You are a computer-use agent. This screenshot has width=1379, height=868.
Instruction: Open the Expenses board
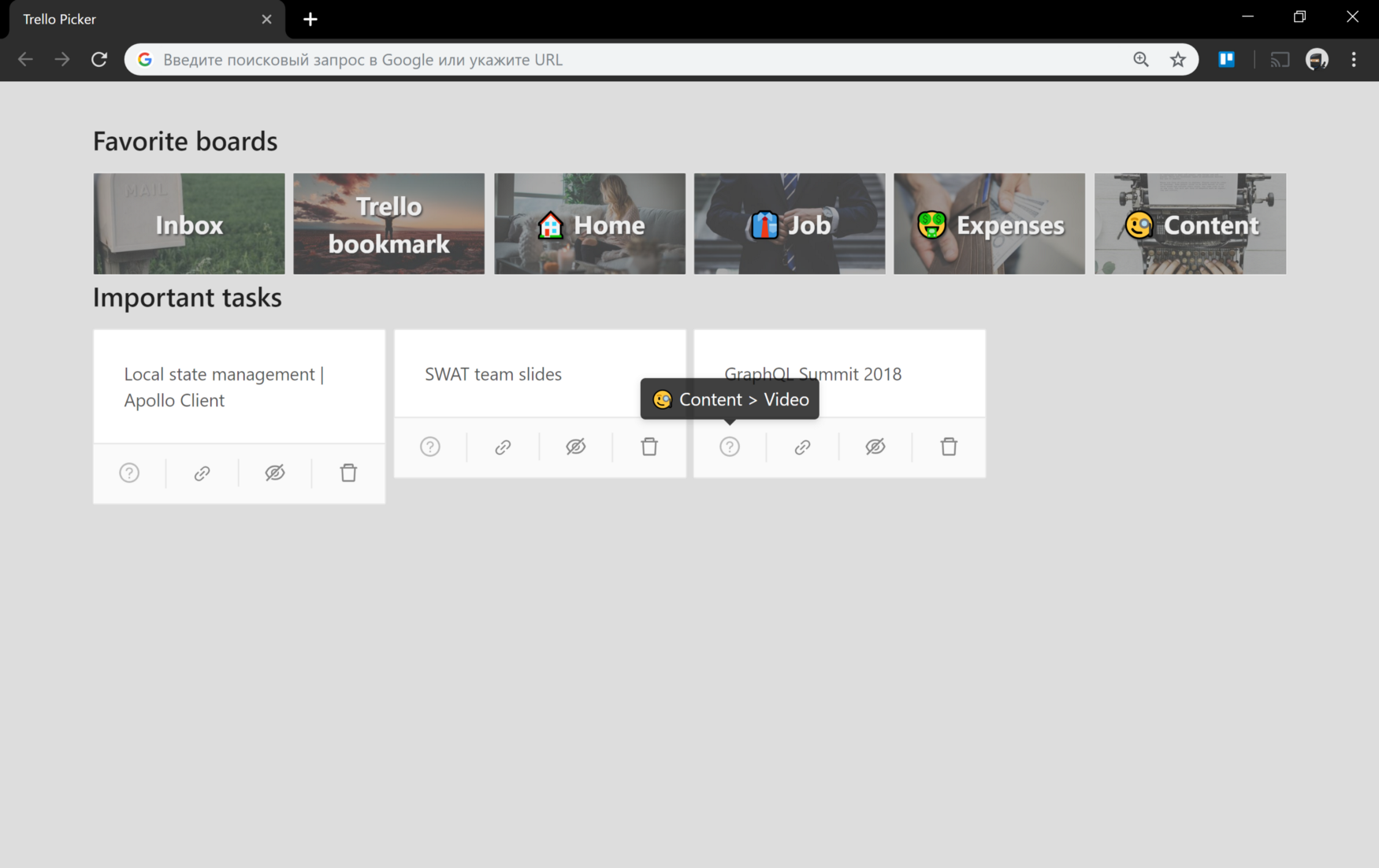pyautogui.click(x=989, y=224)
